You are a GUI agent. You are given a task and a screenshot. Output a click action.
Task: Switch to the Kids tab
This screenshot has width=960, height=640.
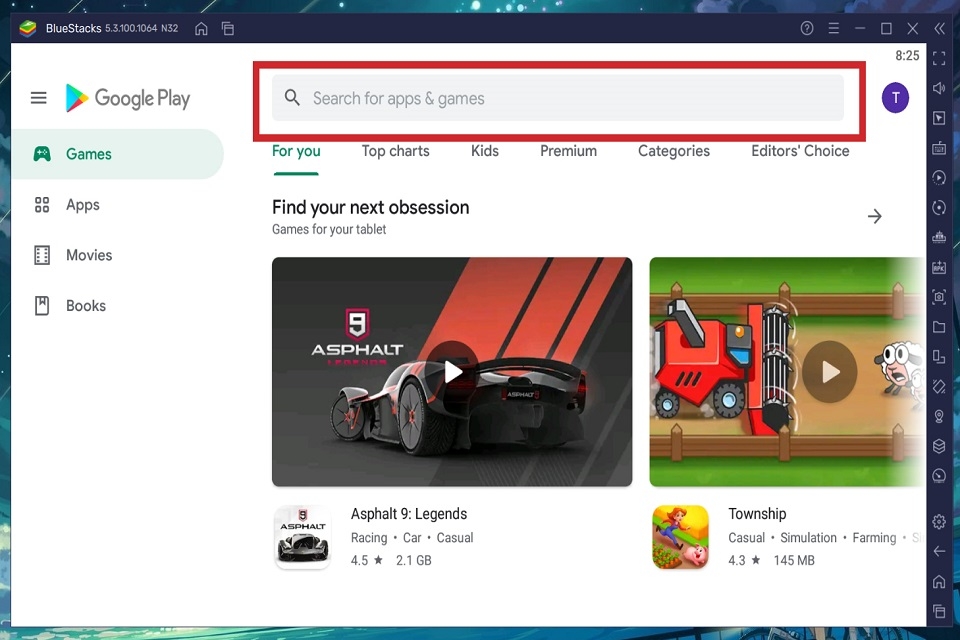(x=485, y=151)
